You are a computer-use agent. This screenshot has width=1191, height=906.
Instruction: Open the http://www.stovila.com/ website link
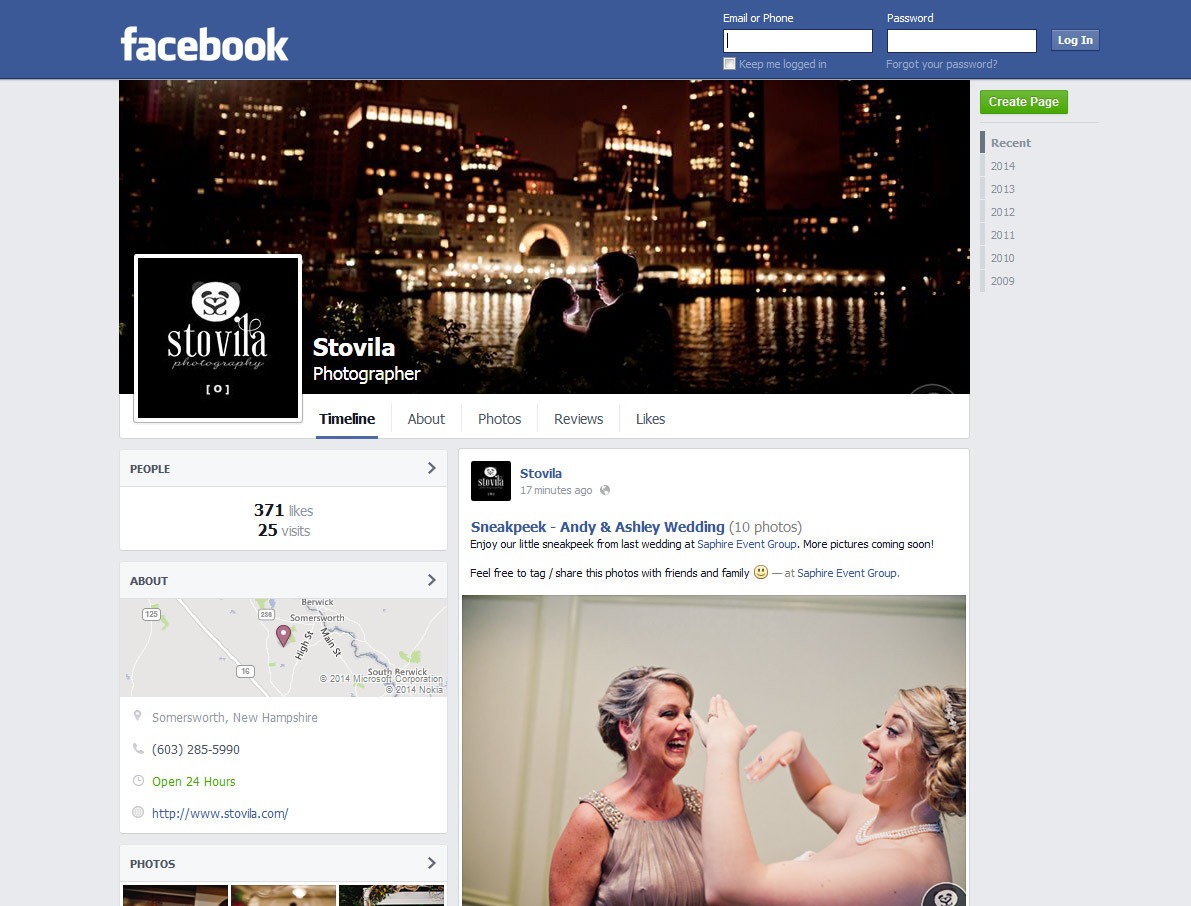click(220, 813)
